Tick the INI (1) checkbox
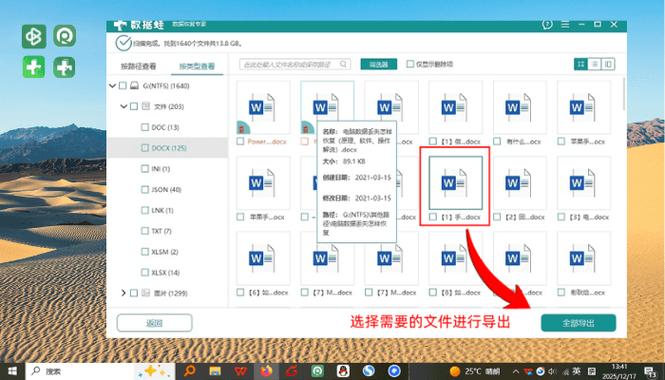 coord(145,169)
